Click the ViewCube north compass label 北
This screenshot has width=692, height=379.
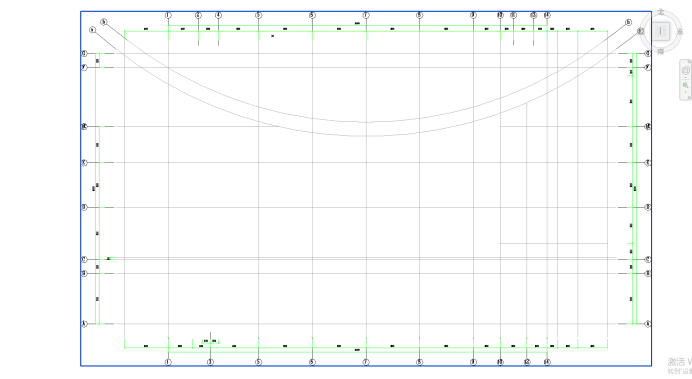tap(661, 12)
